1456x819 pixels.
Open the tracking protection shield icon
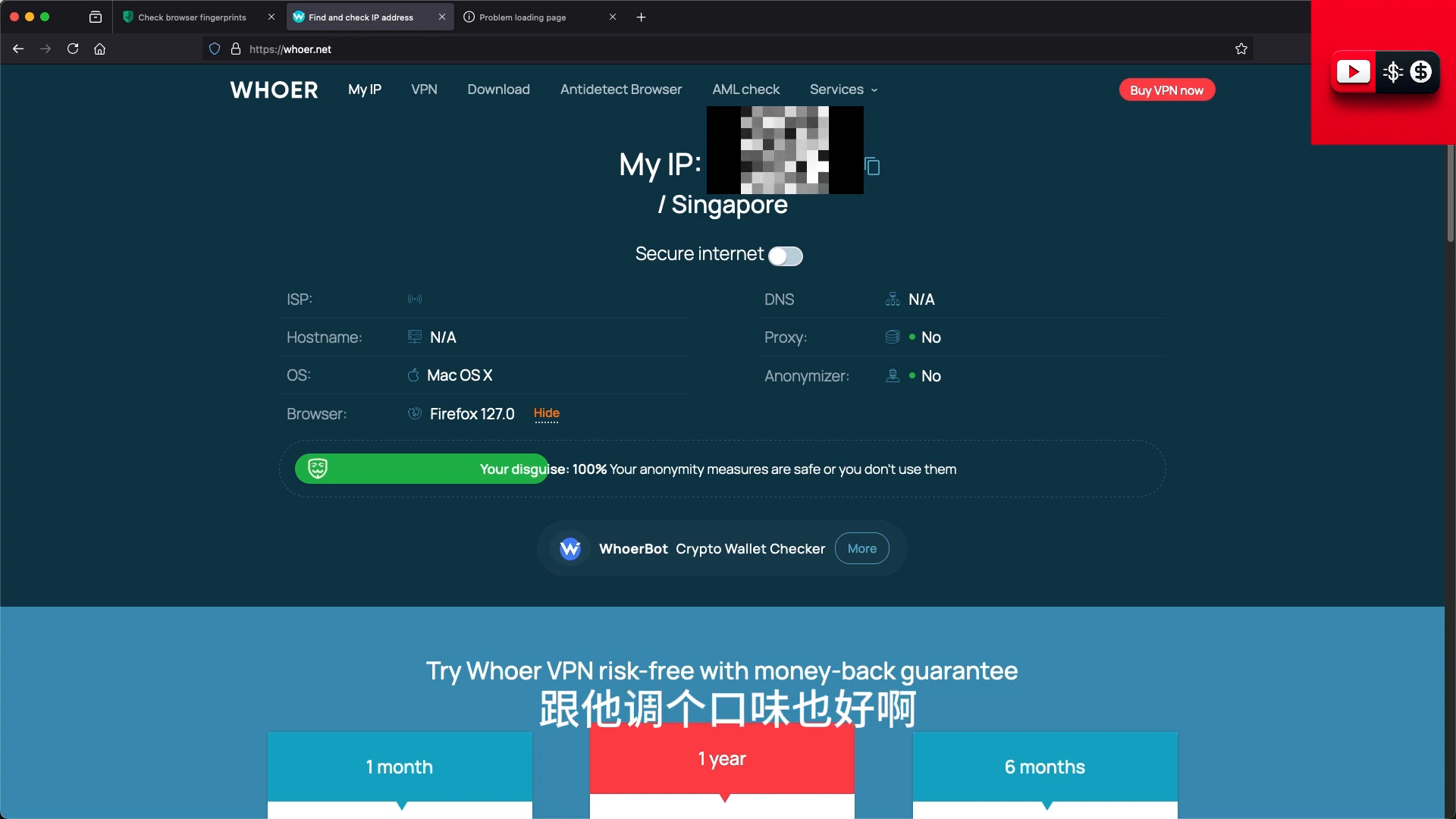[x=215, y=49]
